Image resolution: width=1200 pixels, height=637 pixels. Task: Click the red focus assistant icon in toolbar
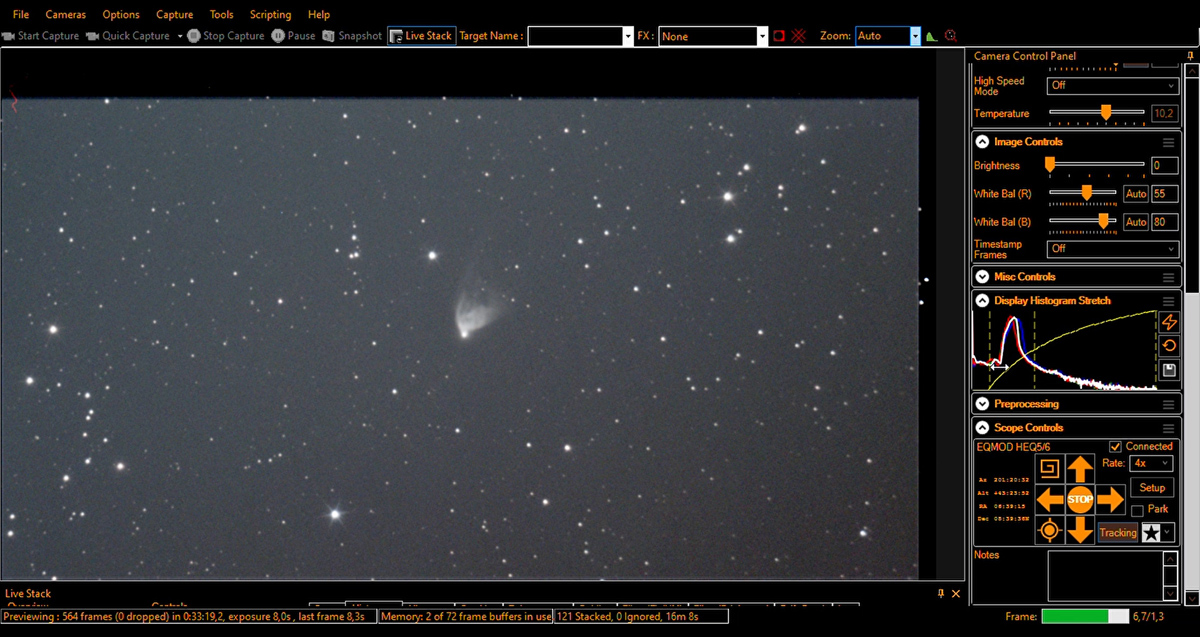950,36
